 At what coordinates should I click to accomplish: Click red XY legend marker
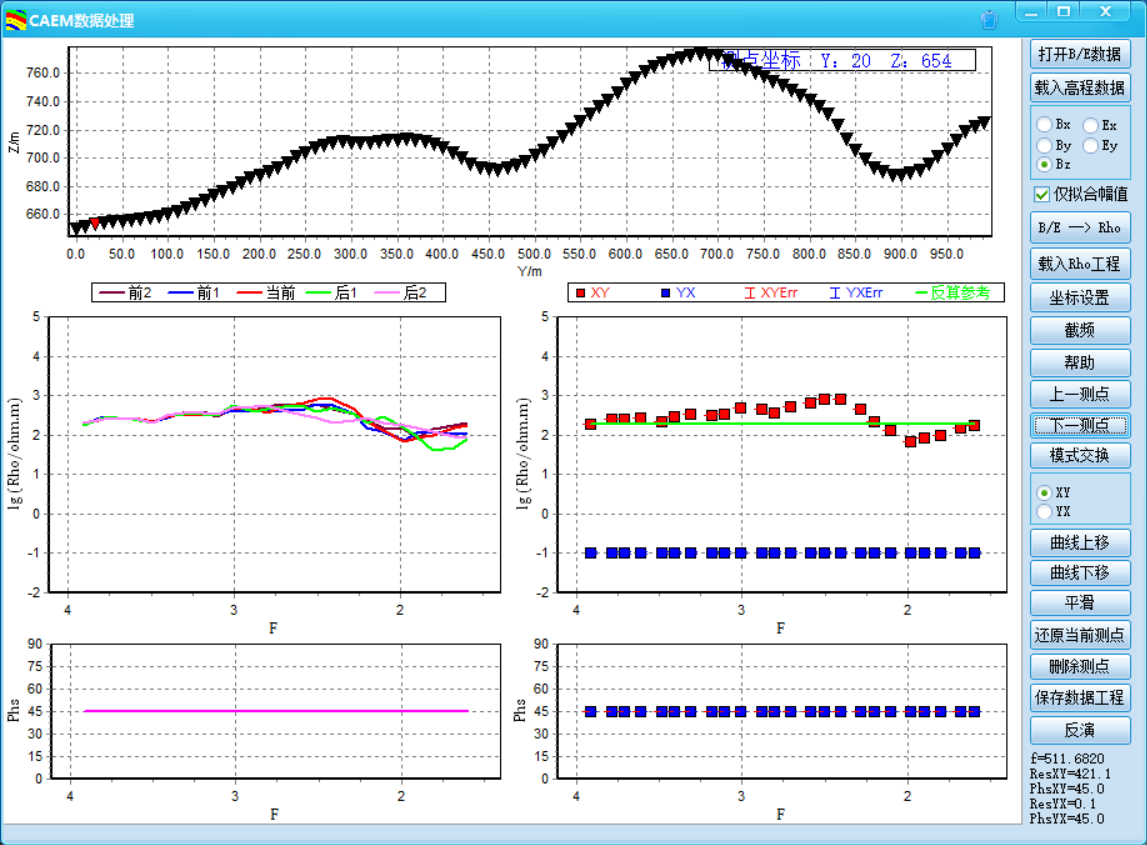[579, 293]
